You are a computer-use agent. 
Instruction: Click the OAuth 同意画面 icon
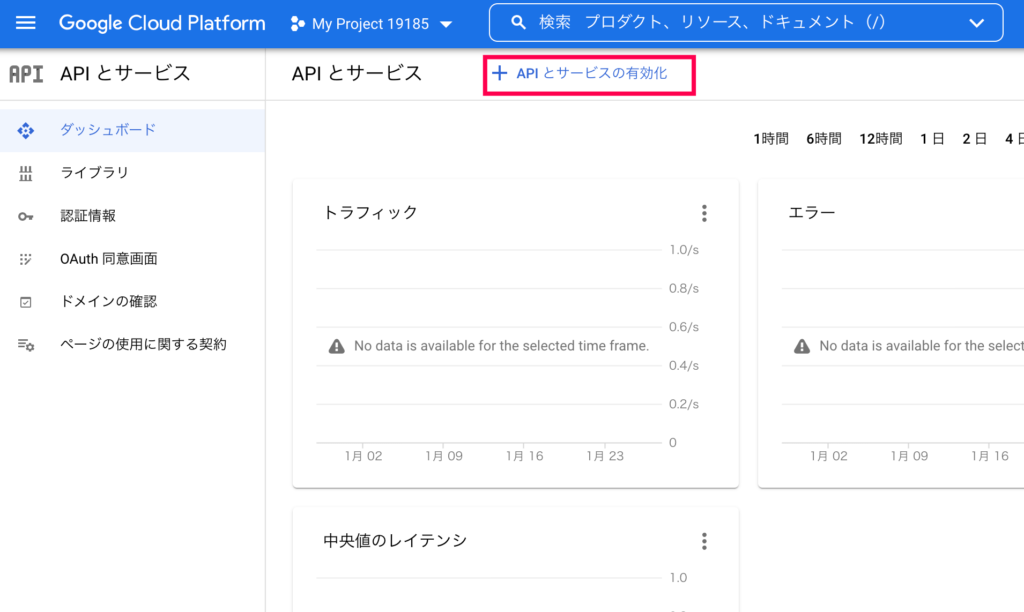pyautogui.click(x=25, y=259)
